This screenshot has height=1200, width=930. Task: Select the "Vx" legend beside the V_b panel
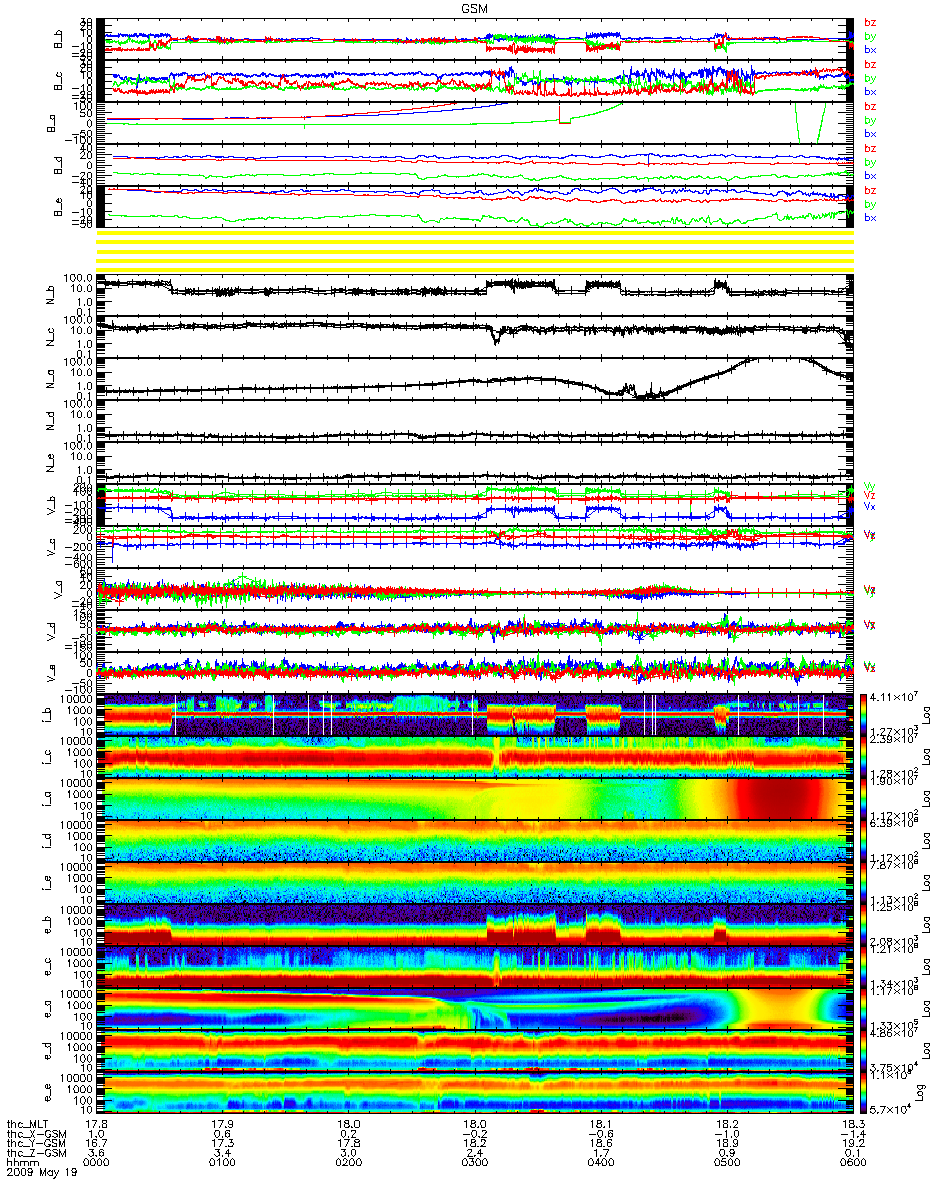point(869,507)
